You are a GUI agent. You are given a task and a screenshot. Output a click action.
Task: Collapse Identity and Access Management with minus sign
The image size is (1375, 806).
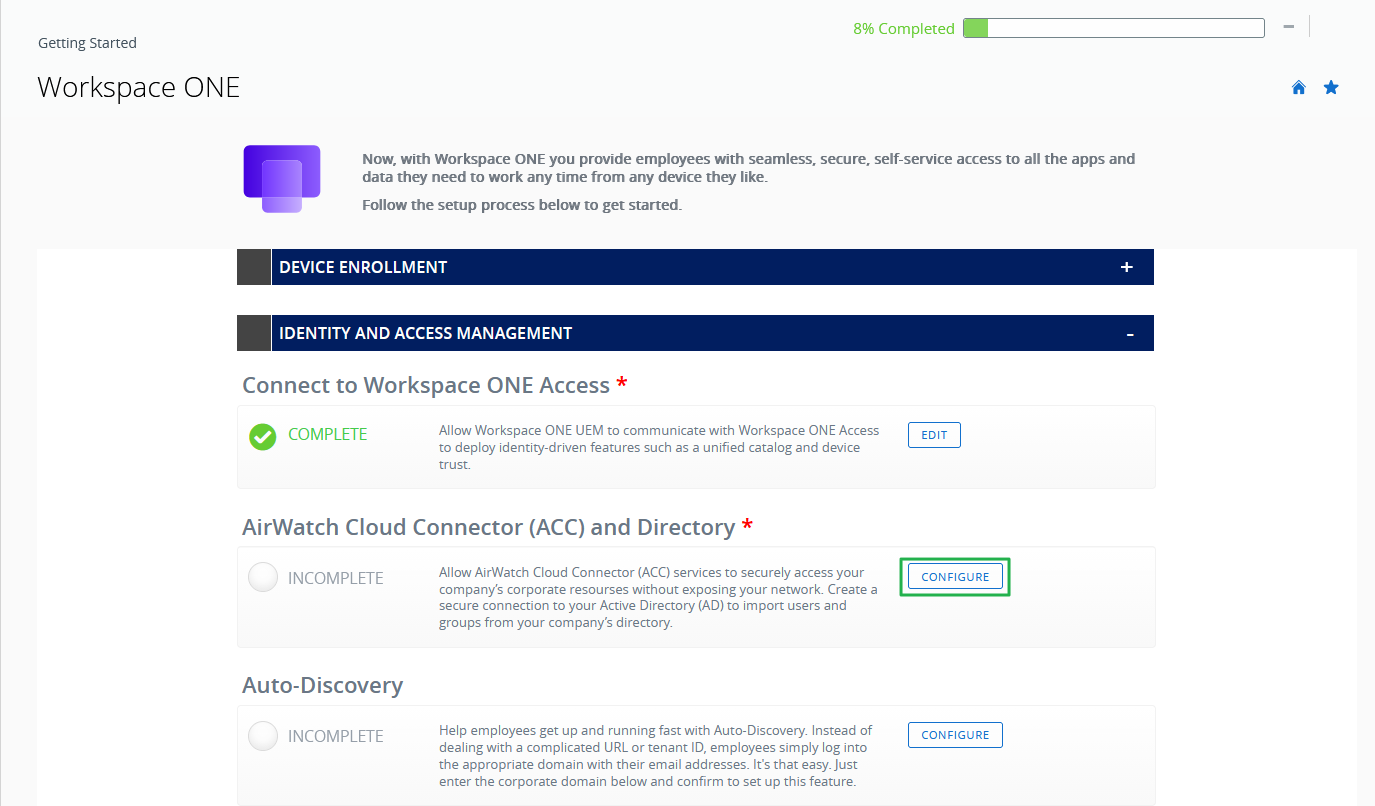click(1130, 334)
